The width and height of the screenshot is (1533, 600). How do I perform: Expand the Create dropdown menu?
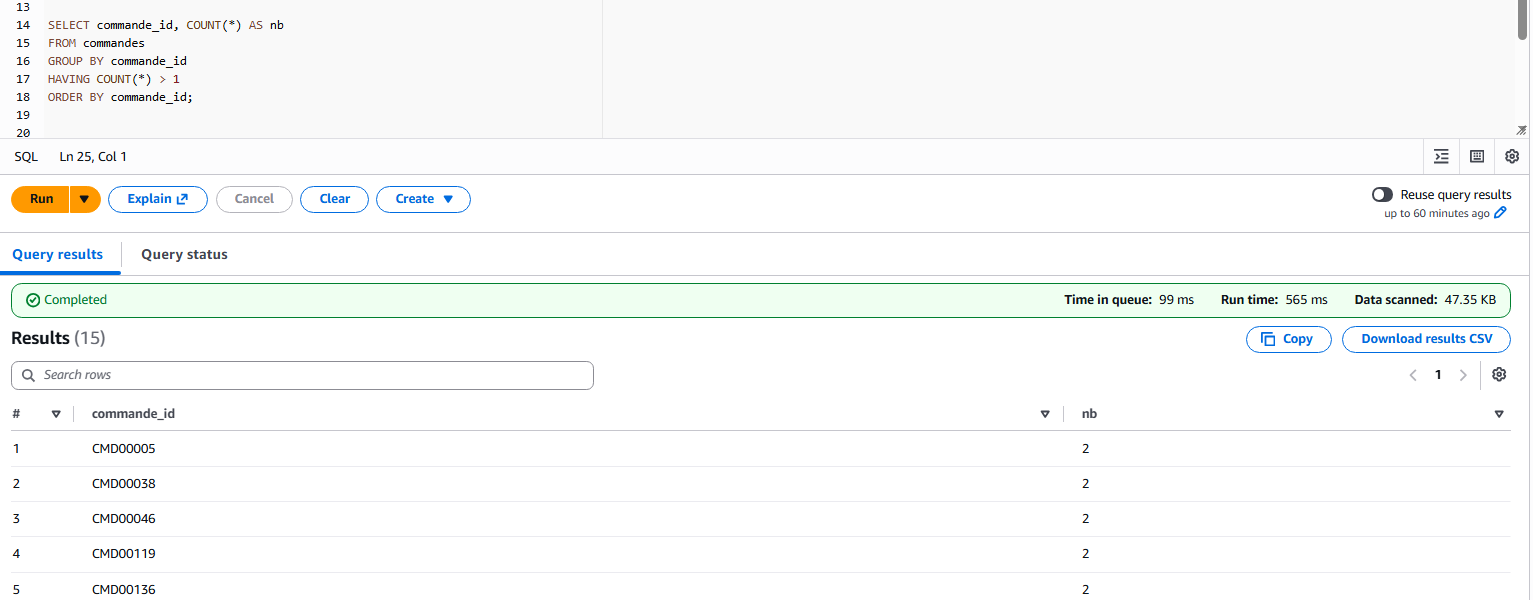[423, 199]
